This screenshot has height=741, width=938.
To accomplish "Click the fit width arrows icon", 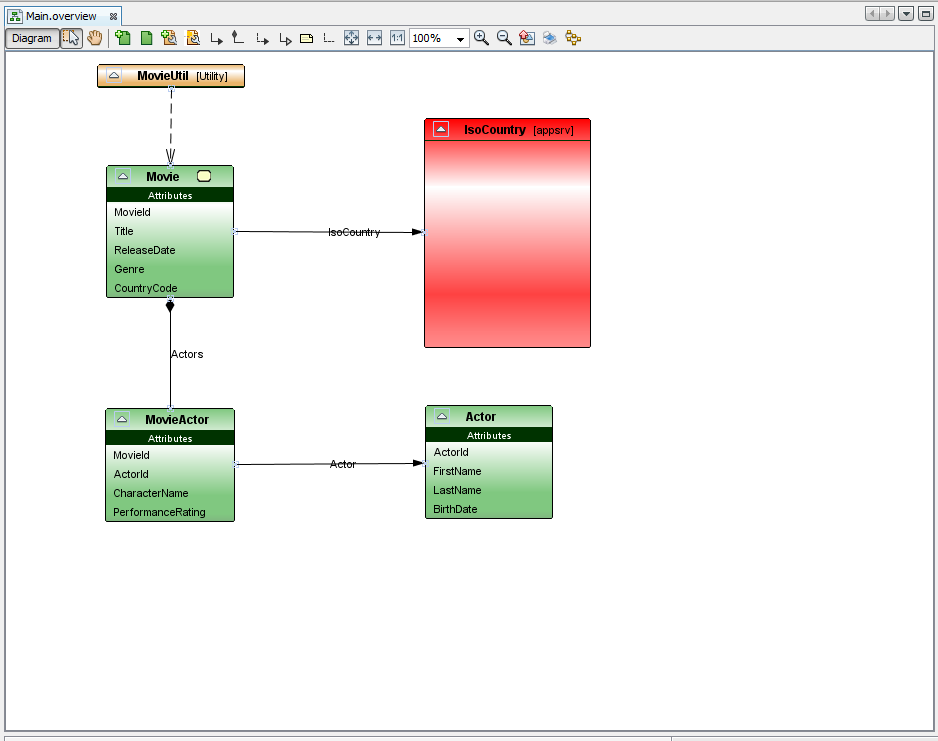I will [374, 38].
